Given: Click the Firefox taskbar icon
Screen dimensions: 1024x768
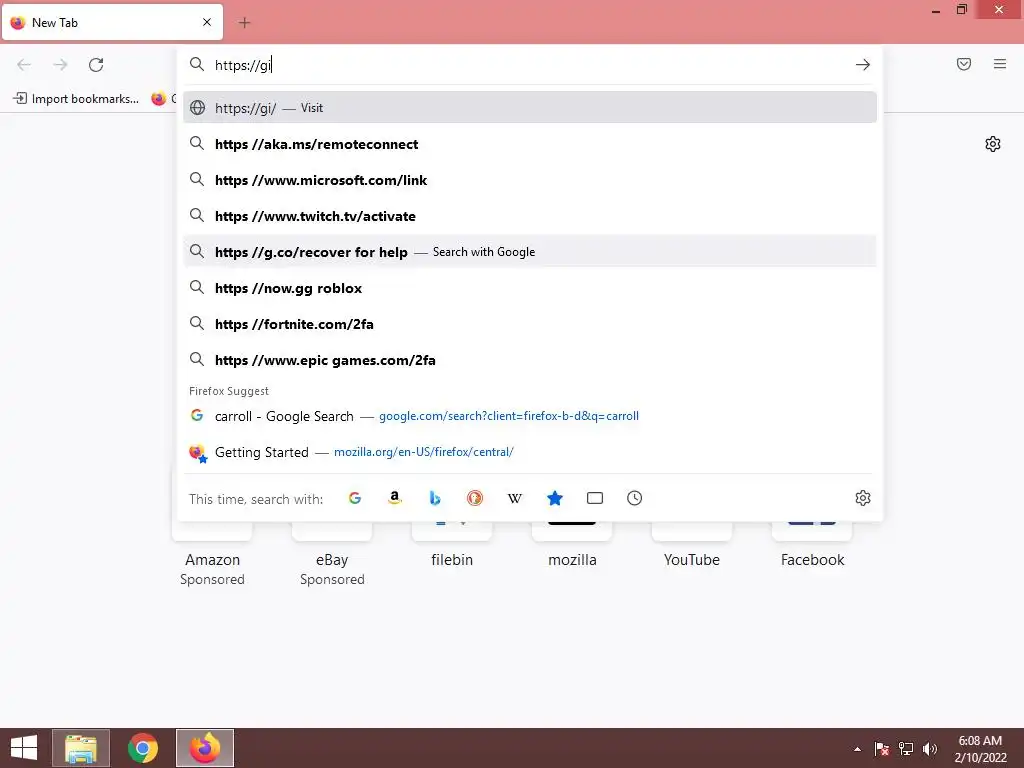Looking at the screenshot, I should 205,748.
